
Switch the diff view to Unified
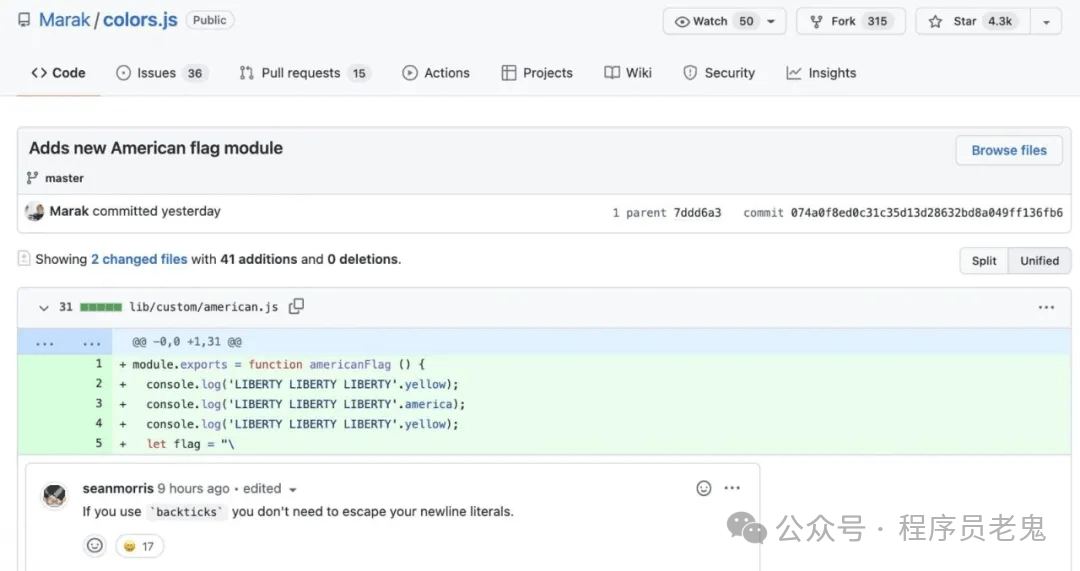(1039, 261)
